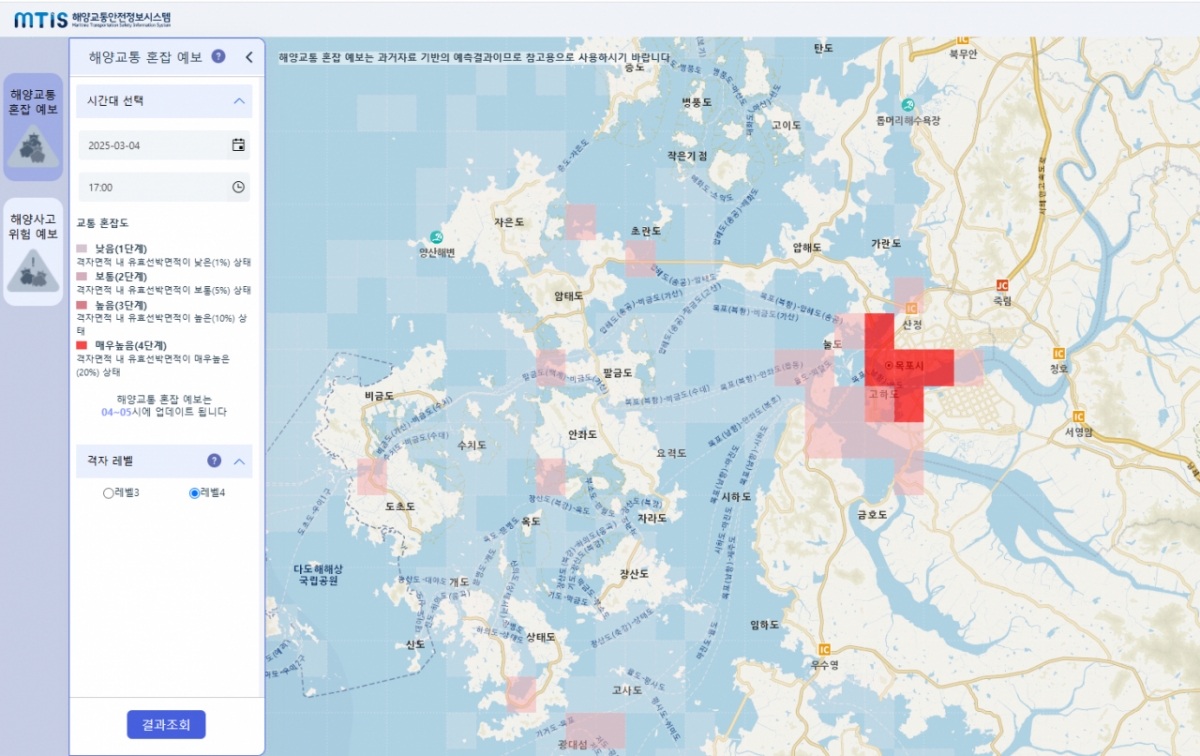Click the 톱머리해수욕장 beach marker icon
1200x756 pixels.
pos(907,105)
